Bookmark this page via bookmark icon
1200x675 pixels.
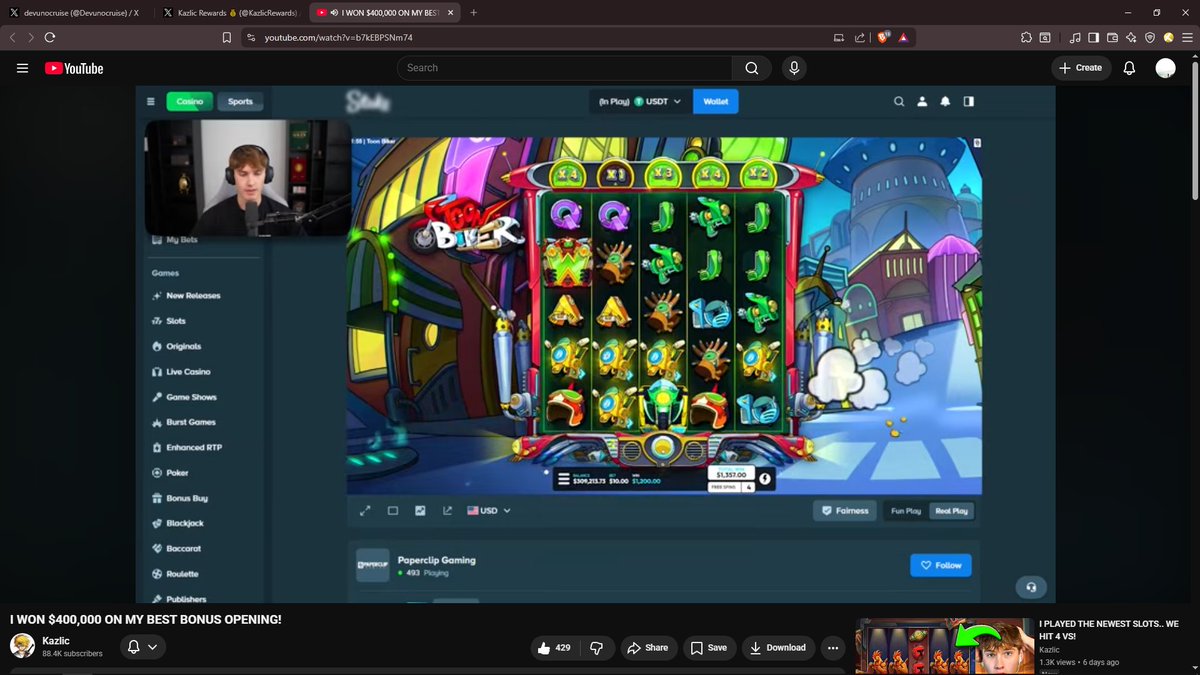(227, 37)
